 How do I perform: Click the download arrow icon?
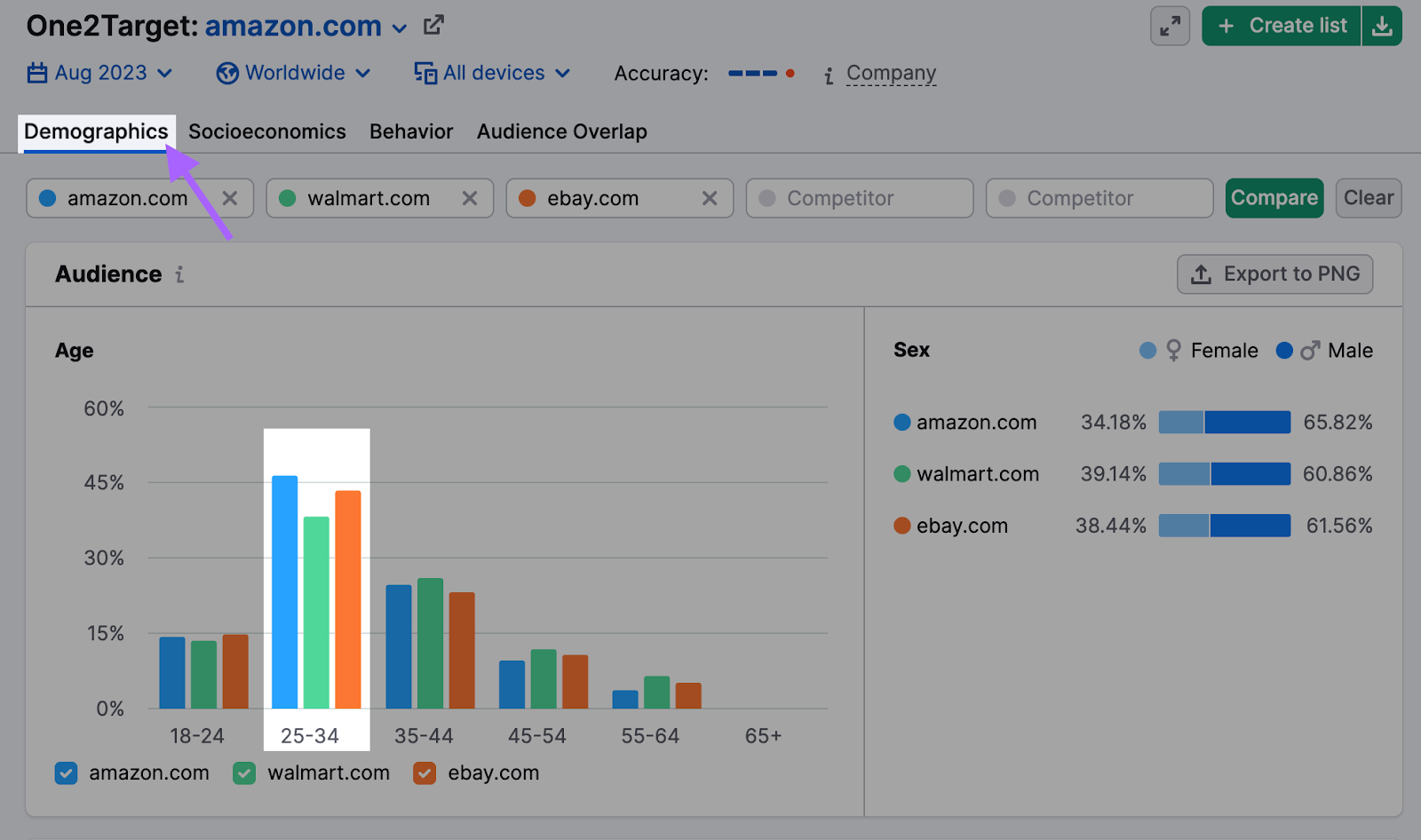pyautogui.click(x=1382, y=27)
